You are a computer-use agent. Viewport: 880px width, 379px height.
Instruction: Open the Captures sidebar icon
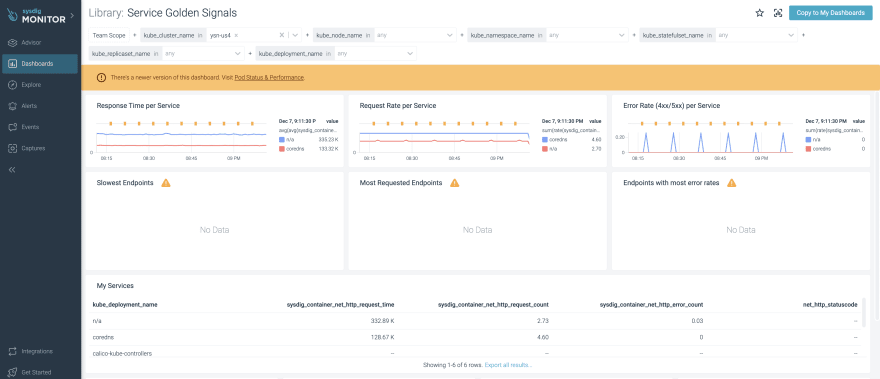tap(12, 148)
